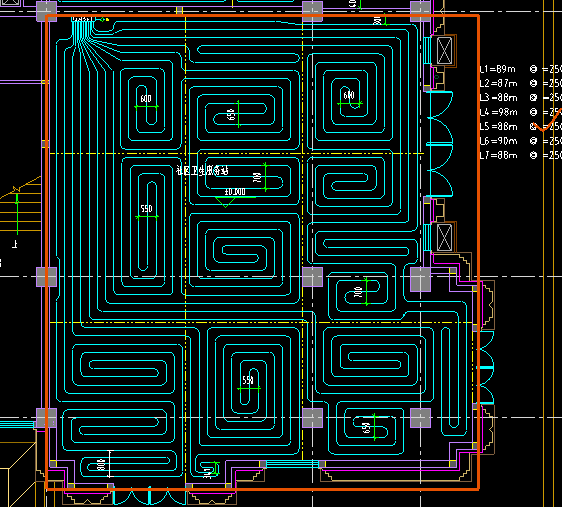Click the L4=98m loop length text
The image size is (562, 507).
coord(498,112)
